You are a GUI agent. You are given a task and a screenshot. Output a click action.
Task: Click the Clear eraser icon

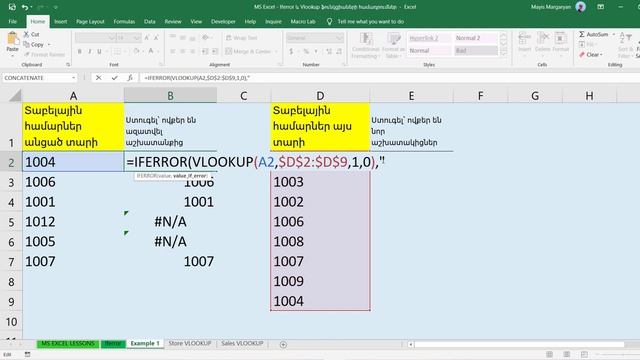click(x=582, y=54)
